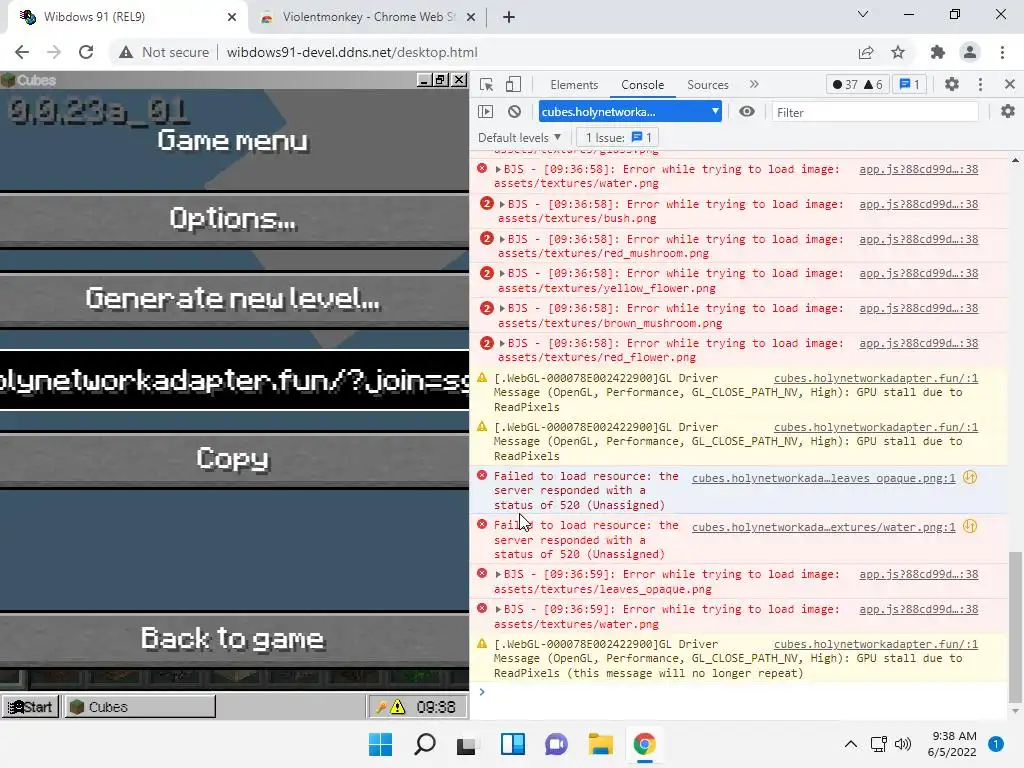This screenshot has height=768, width=1024.
Task: Close the DevTools panel
Action: 1010,84
